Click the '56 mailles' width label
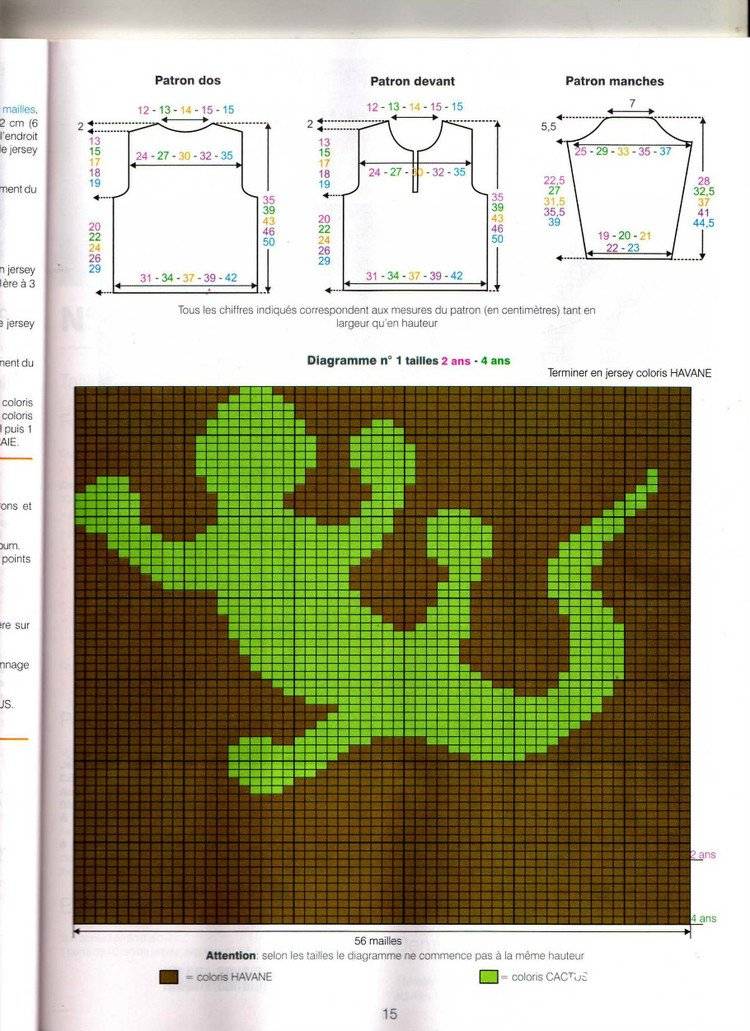Screen dimensions: 750x1031 tap(378, 941)
